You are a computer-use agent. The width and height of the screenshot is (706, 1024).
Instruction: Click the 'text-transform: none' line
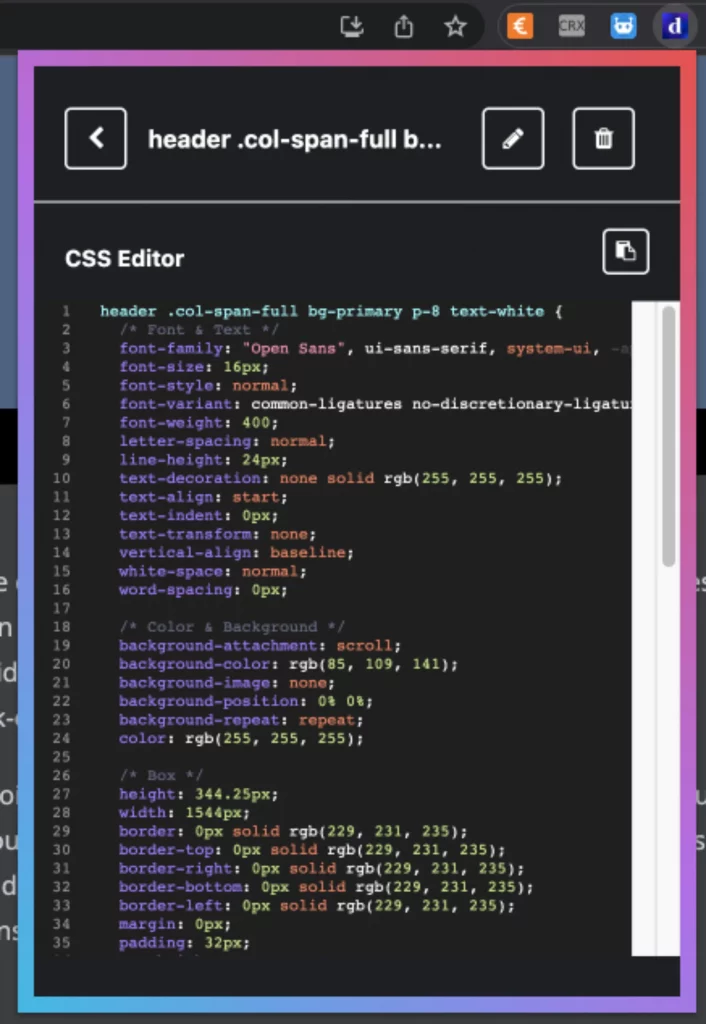coord(217,534)
